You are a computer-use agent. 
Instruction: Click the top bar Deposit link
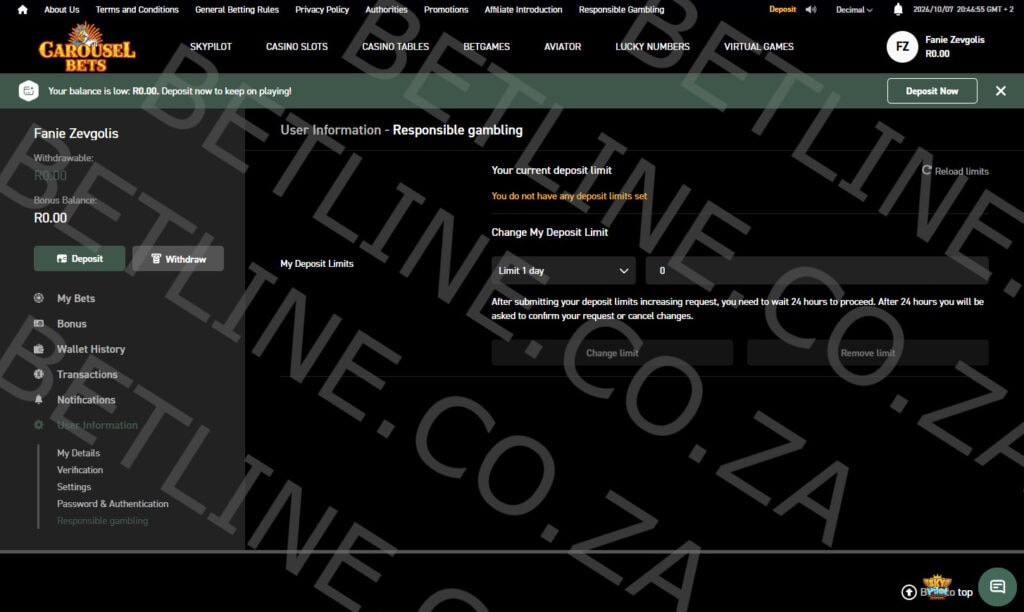(x=782, y=9)
